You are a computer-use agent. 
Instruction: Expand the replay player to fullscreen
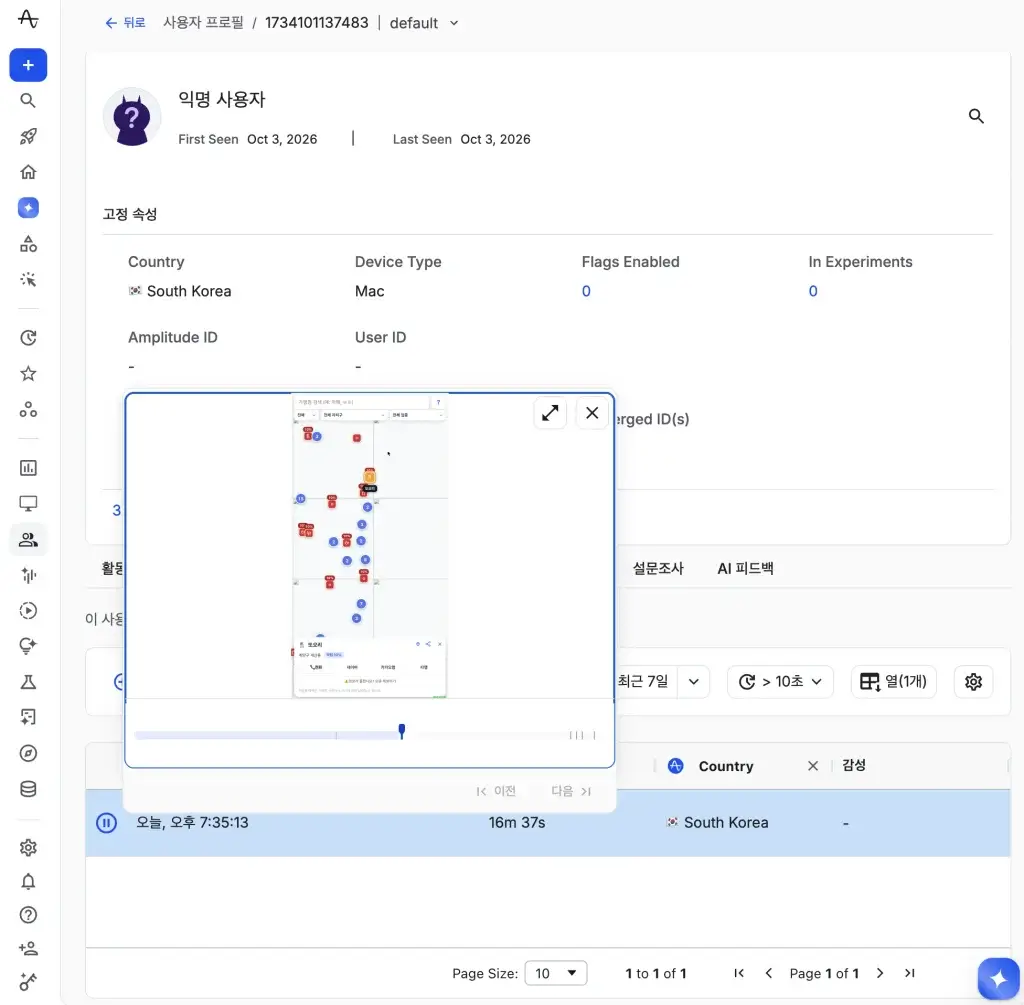point(550,413)
